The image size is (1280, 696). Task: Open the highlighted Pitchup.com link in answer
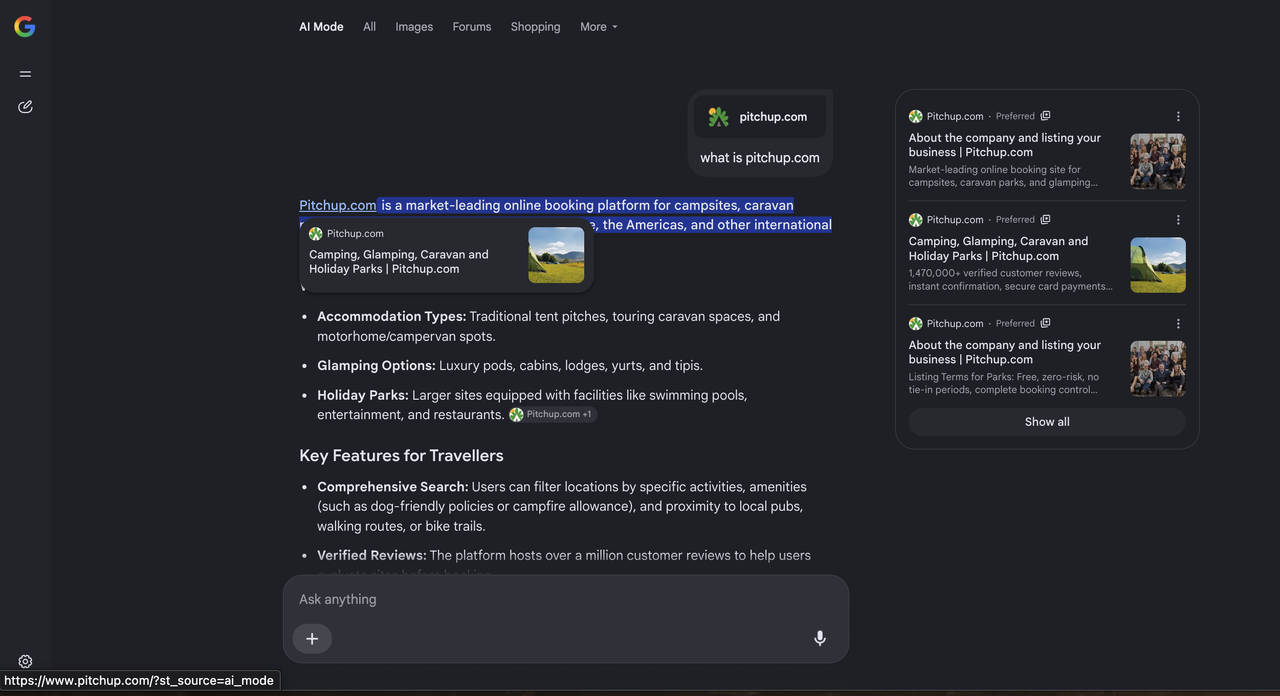tap(338, 206)
